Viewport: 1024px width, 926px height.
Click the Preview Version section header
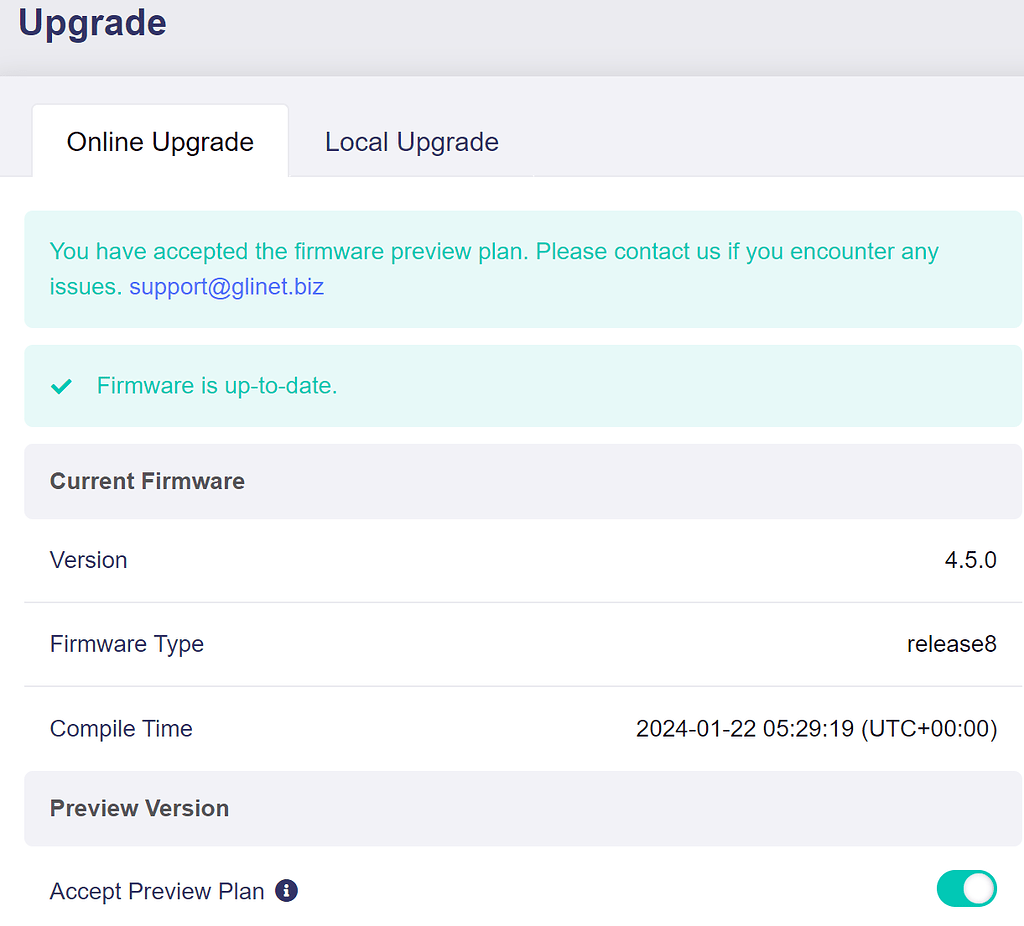139,808
